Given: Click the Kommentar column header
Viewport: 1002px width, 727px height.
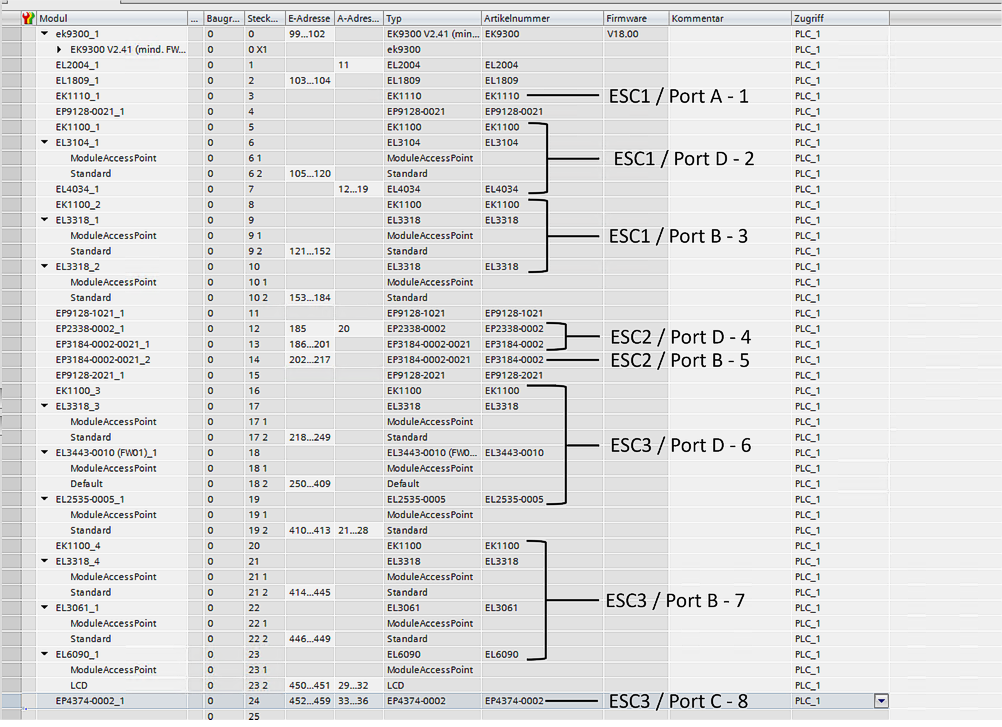Looking at the screenshot, I should (730, 19).
